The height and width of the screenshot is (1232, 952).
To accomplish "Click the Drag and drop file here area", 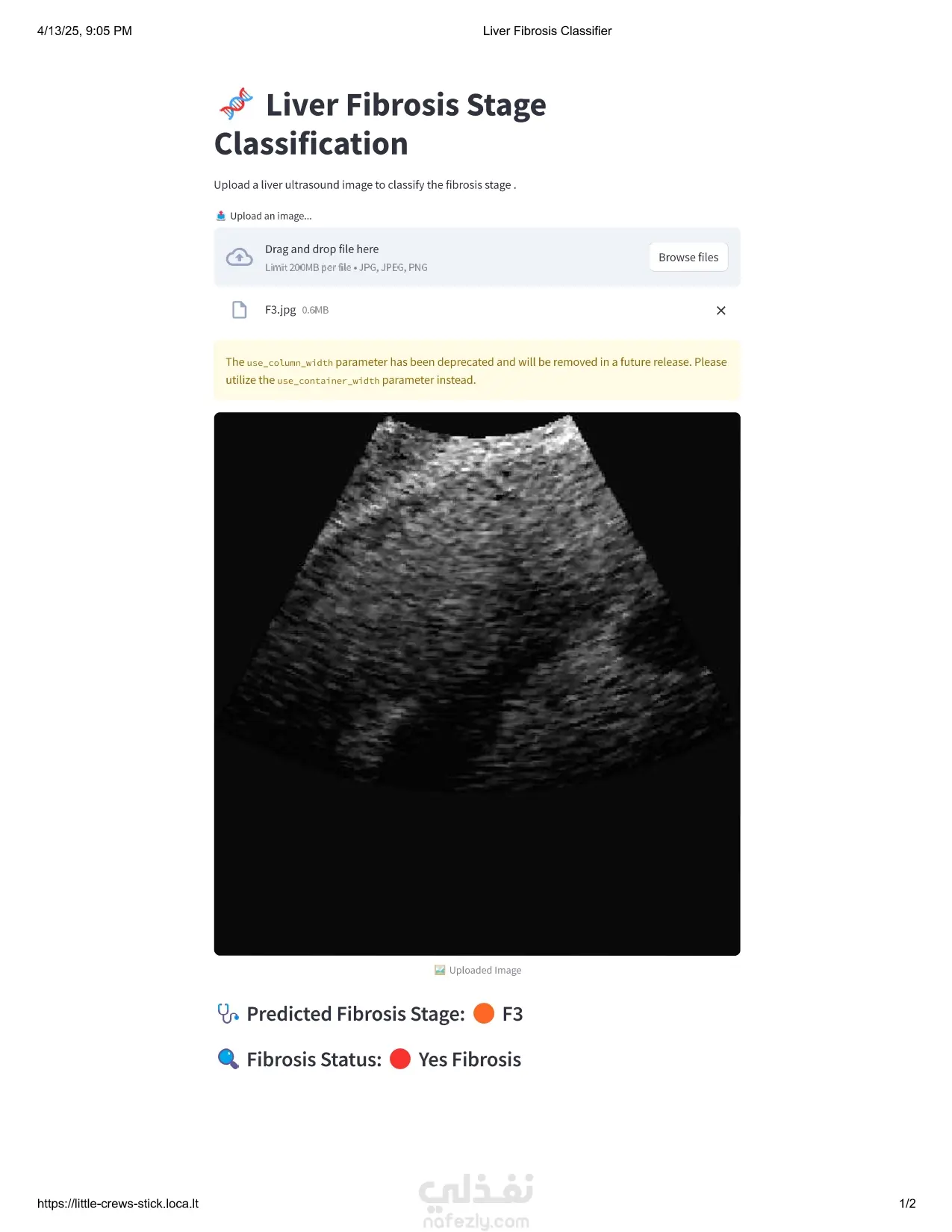I will click(477, 257).
